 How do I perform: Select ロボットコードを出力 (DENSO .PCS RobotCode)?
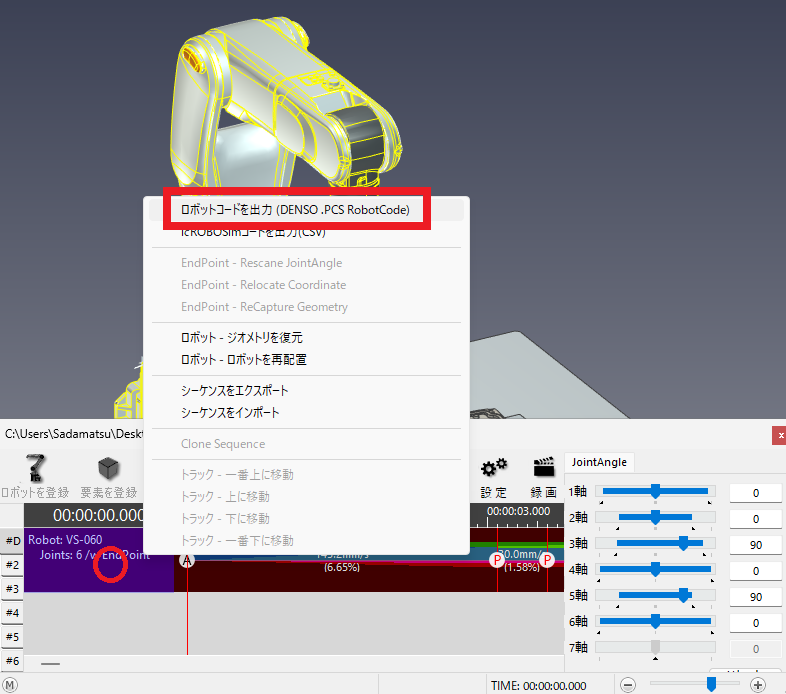click(x=301, y=210)
